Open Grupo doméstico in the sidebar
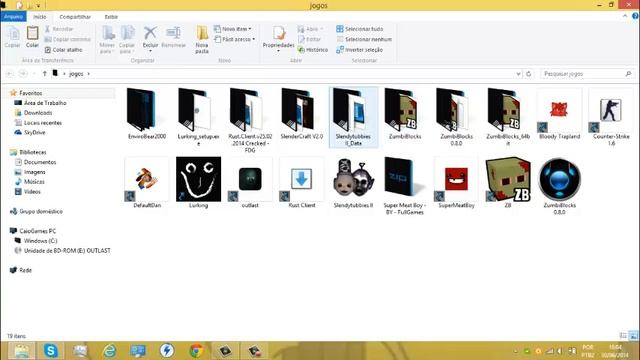The image size is (640, 360). tap(36, 211)
